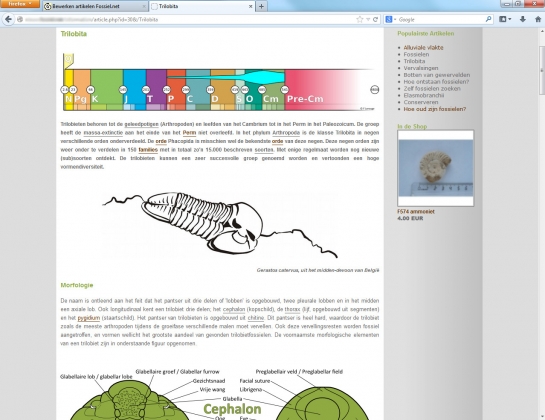This screenshot has width=545, height=420.
Task: Open the Trilobita sidebar link
Action: click(x=414, y=61)
